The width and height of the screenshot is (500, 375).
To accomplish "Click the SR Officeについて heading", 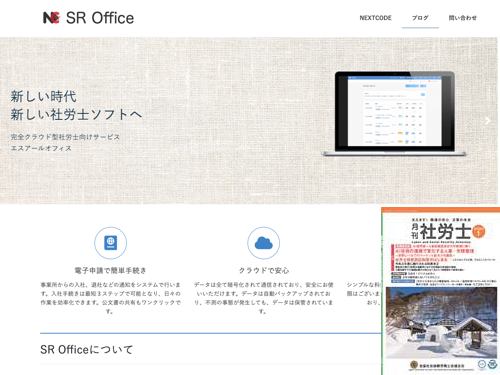I will click(87, 350).
